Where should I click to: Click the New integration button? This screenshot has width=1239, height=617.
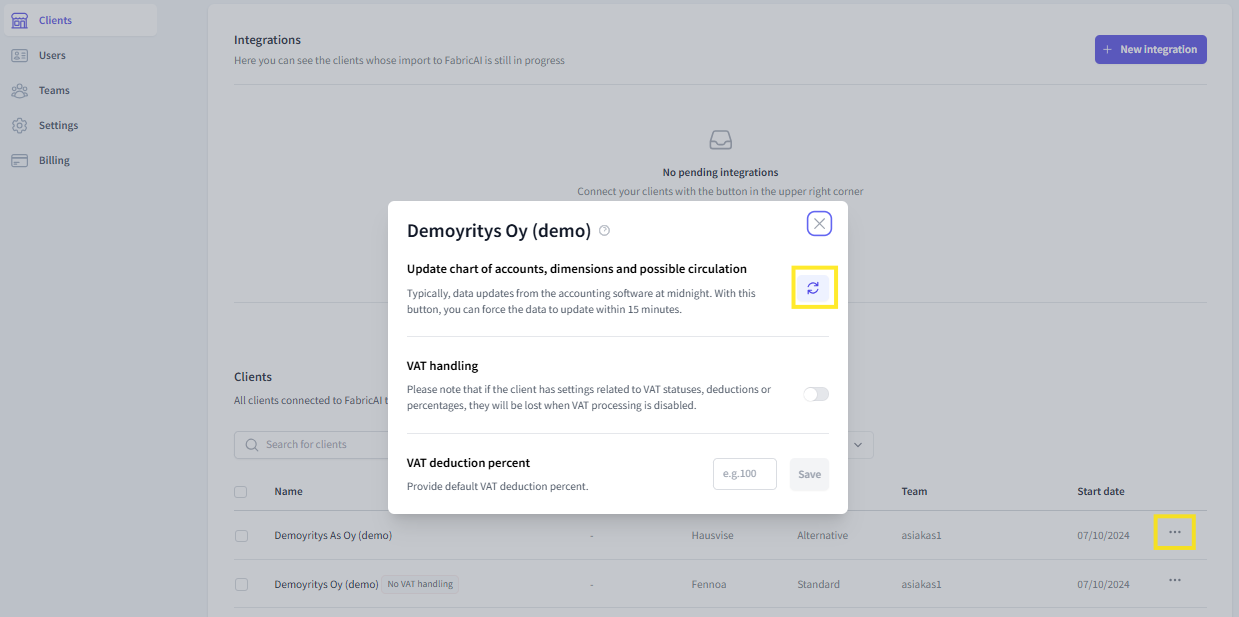click(1150, 49)
